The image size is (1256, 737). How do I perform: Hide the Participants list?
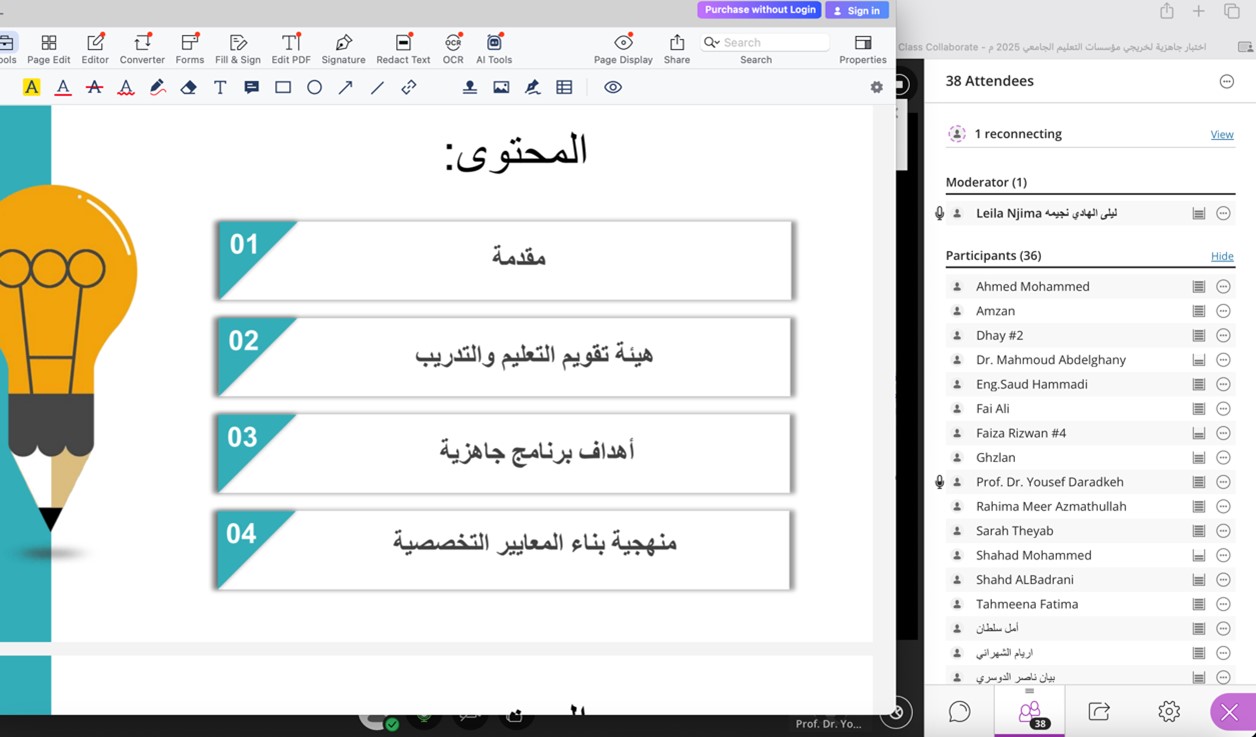1222,256
